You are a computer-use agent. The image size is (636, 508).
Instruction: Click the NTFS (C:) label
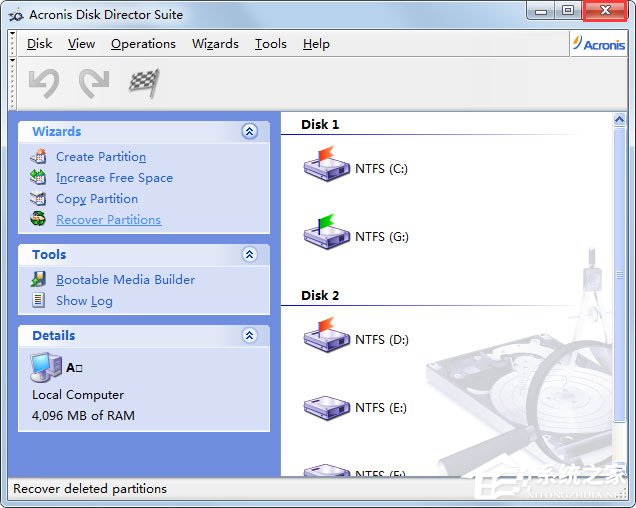click(x=381, y=168)
